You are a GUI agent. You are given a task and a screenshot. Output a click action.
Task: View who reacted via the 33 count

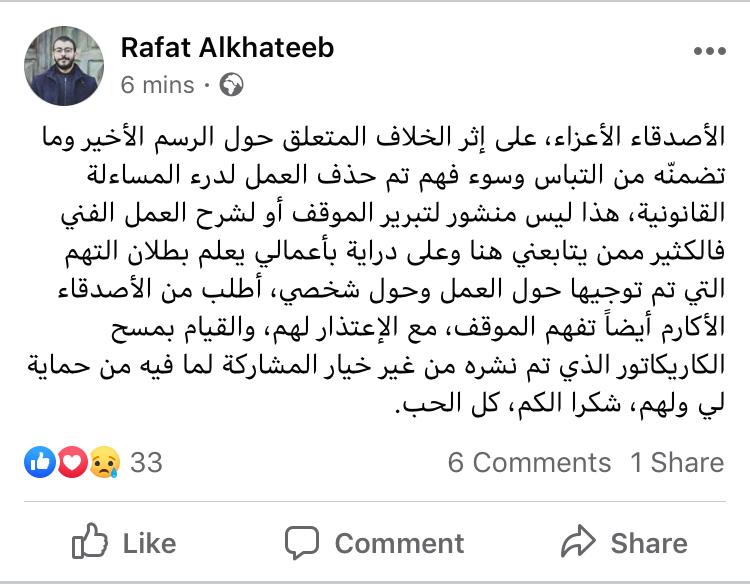coord(146,462)
